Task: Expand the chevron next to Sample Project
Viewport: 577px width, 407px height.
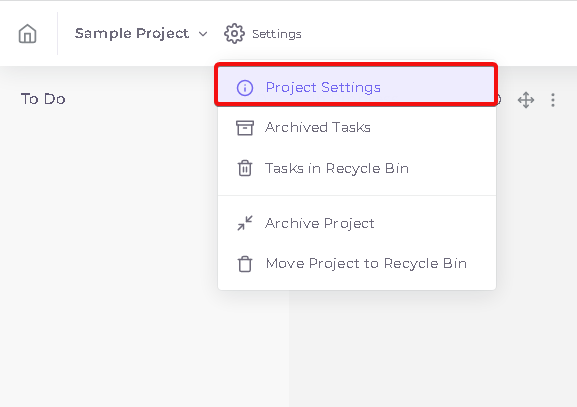Action: coord(203,34)
